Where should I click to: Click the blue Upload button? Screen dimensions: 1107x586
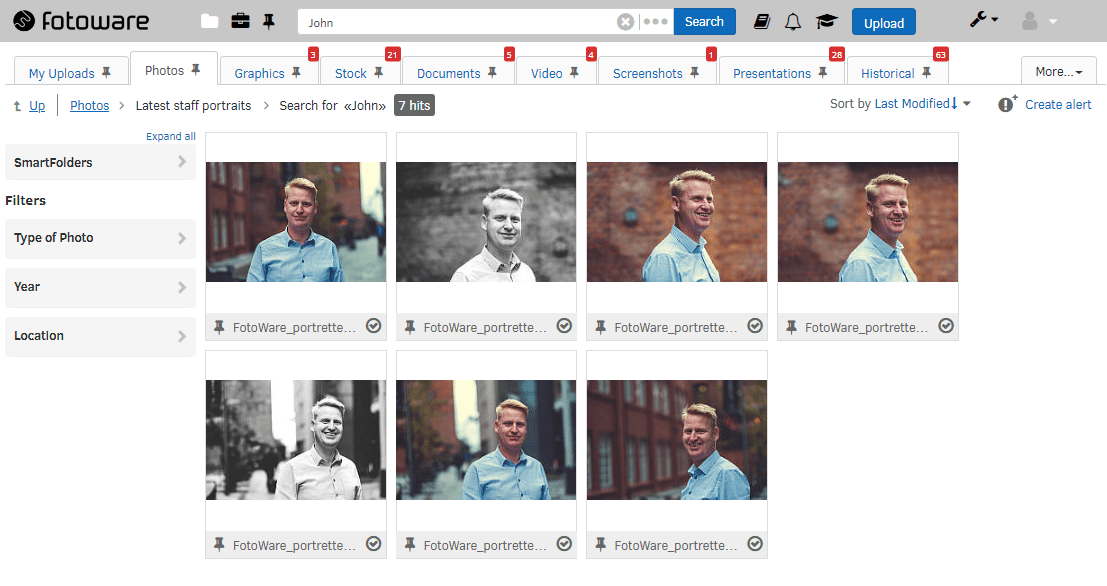[x=884, y=22]
